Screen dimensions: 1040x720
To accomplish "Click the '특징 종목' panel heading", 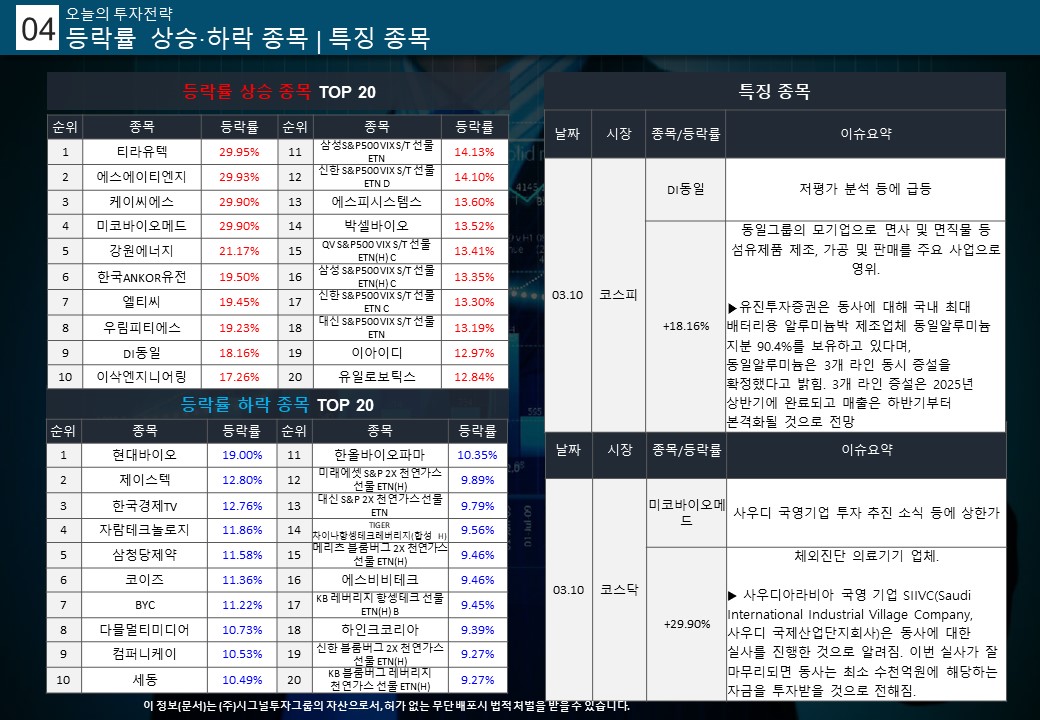I will click(775, 91).
